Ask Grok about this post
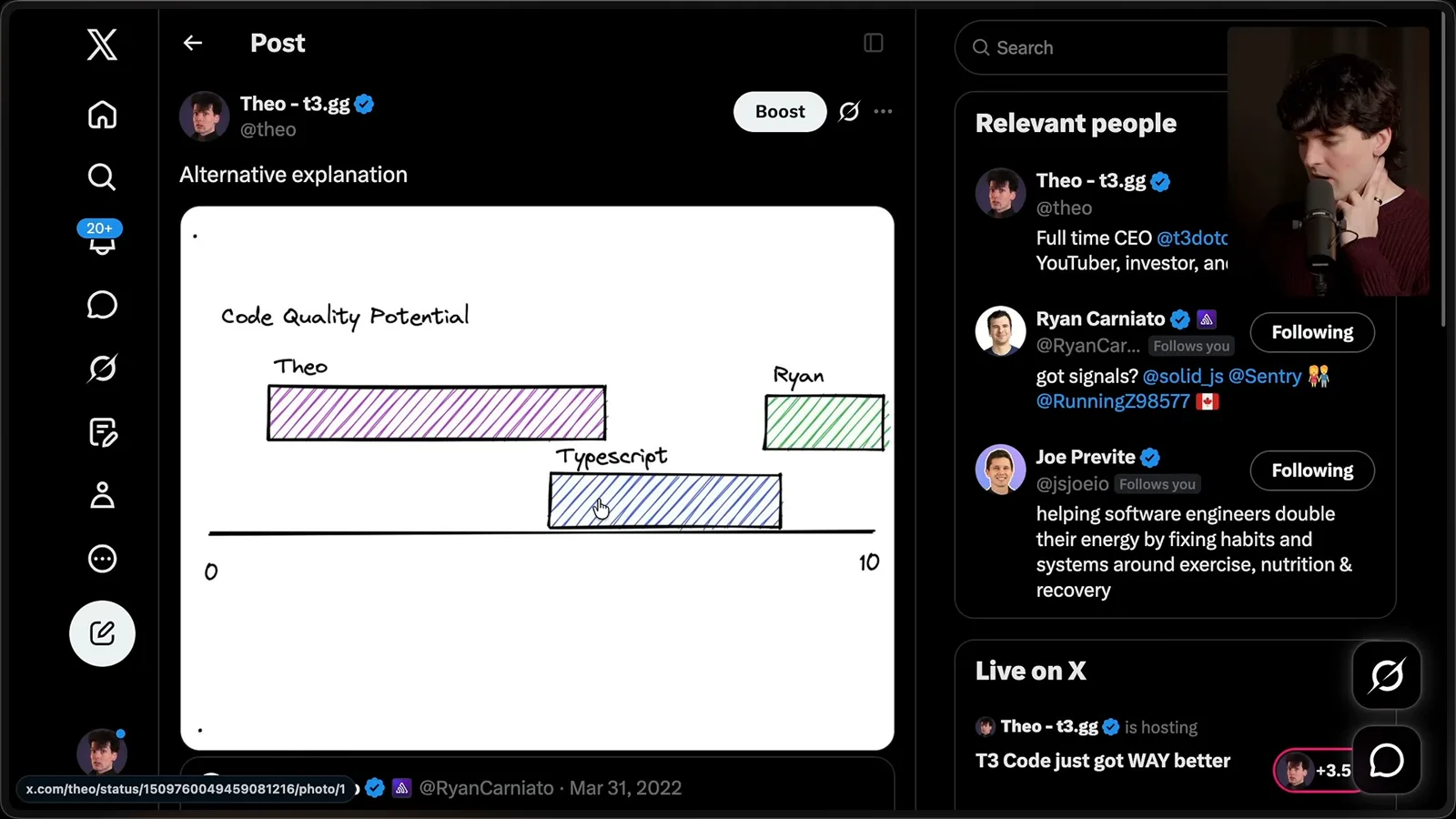The height and width of the screenshot is (819, 1456). point(849,112)
